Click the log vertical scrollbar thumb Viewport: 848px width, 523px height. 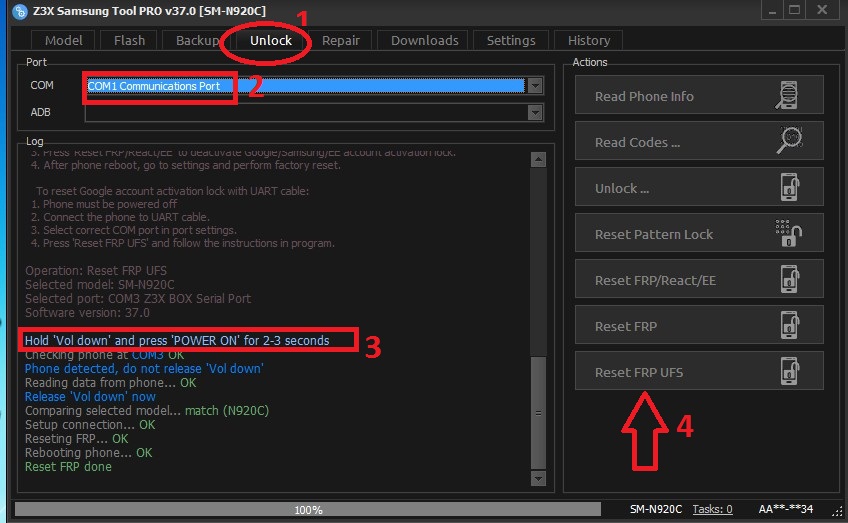[538, 413]
